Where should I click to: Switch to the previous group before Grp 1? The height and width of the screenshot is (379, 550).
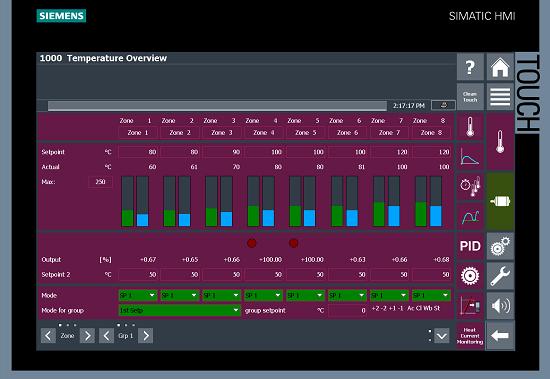106,336
